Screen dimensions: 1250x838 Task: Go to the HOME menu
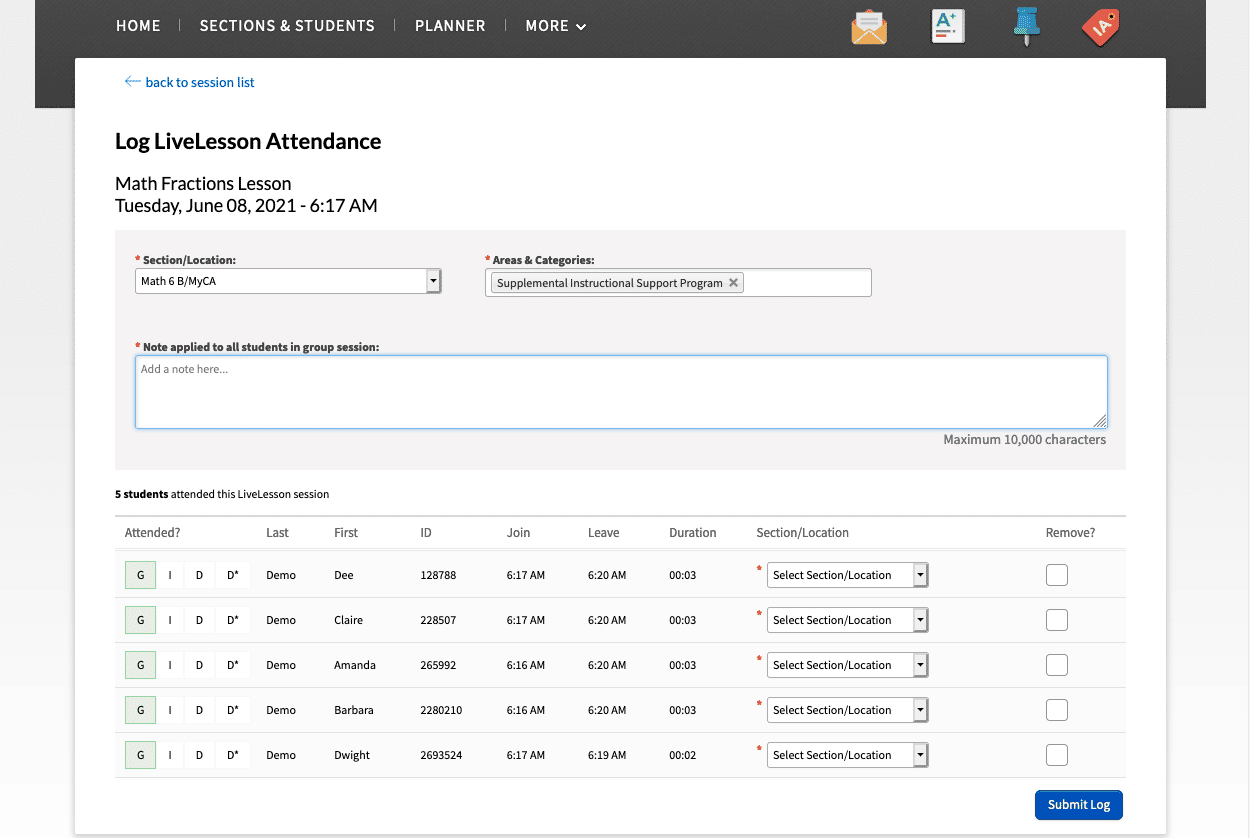click(x=138, y=26)
